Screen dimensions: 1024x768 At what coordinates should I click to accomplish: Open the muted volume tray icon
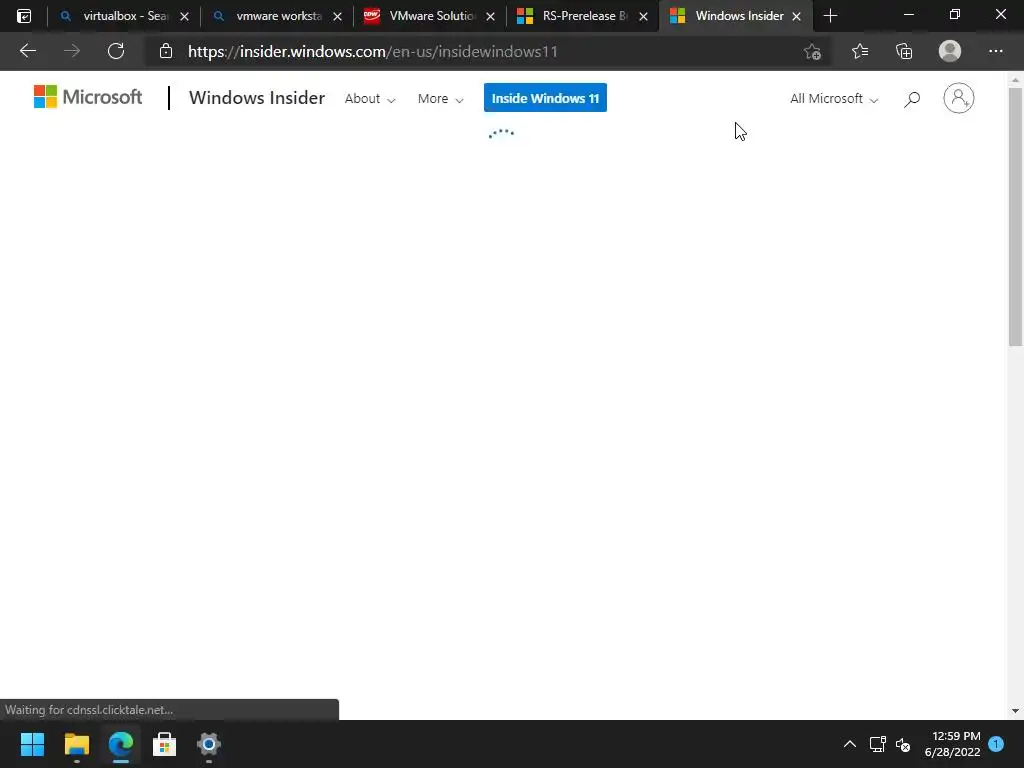point(903,744)
